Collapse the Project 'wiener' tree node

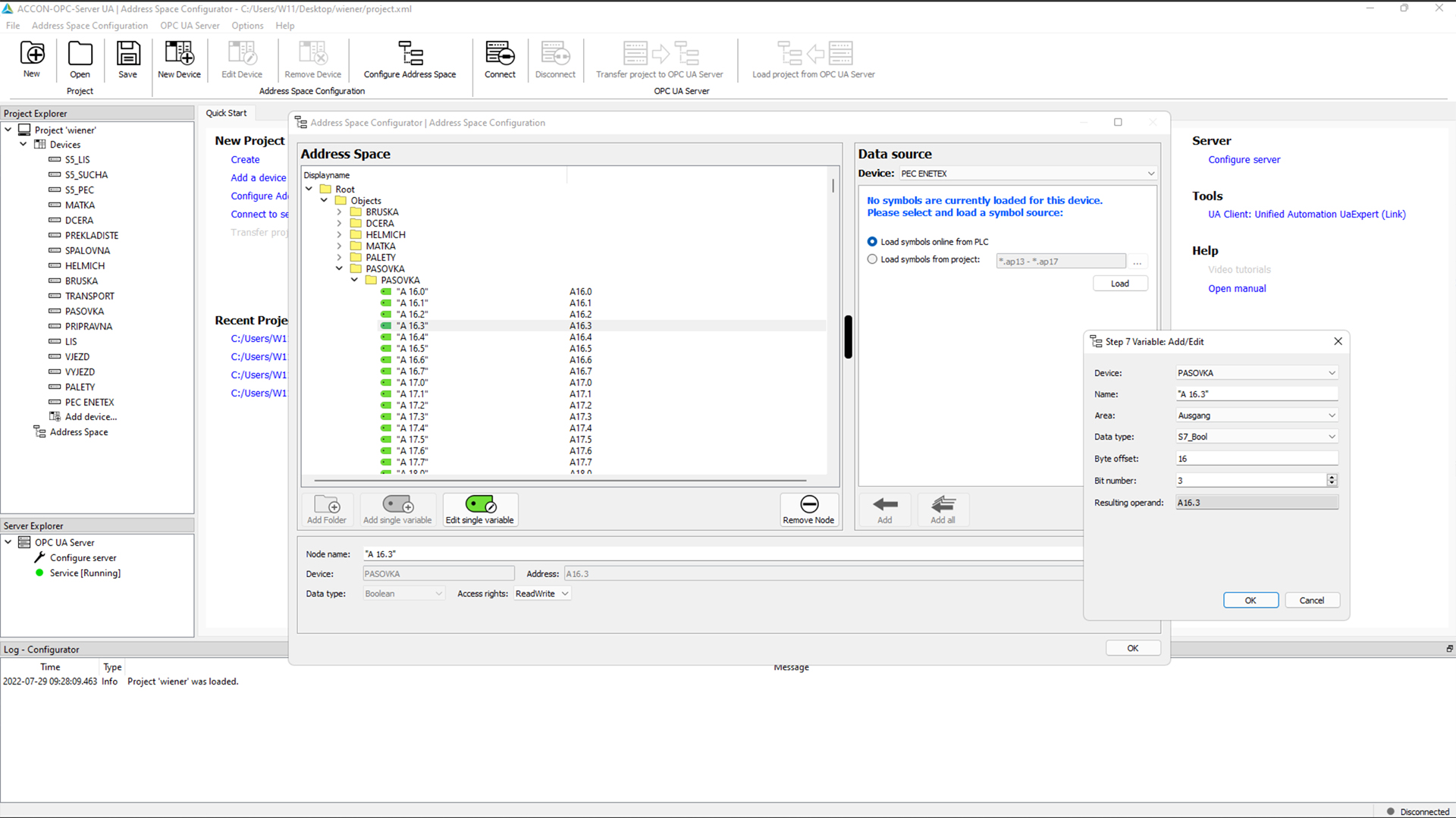8,130
